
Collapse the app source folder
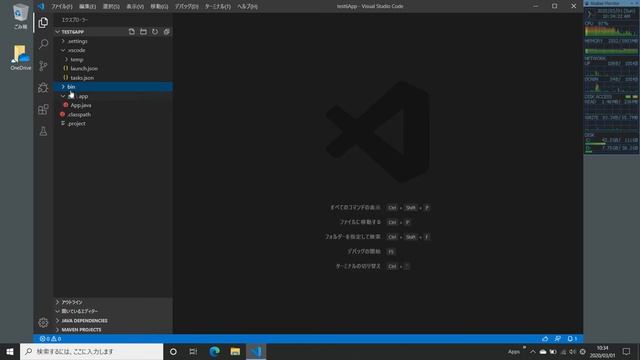[x=113, y=96]
